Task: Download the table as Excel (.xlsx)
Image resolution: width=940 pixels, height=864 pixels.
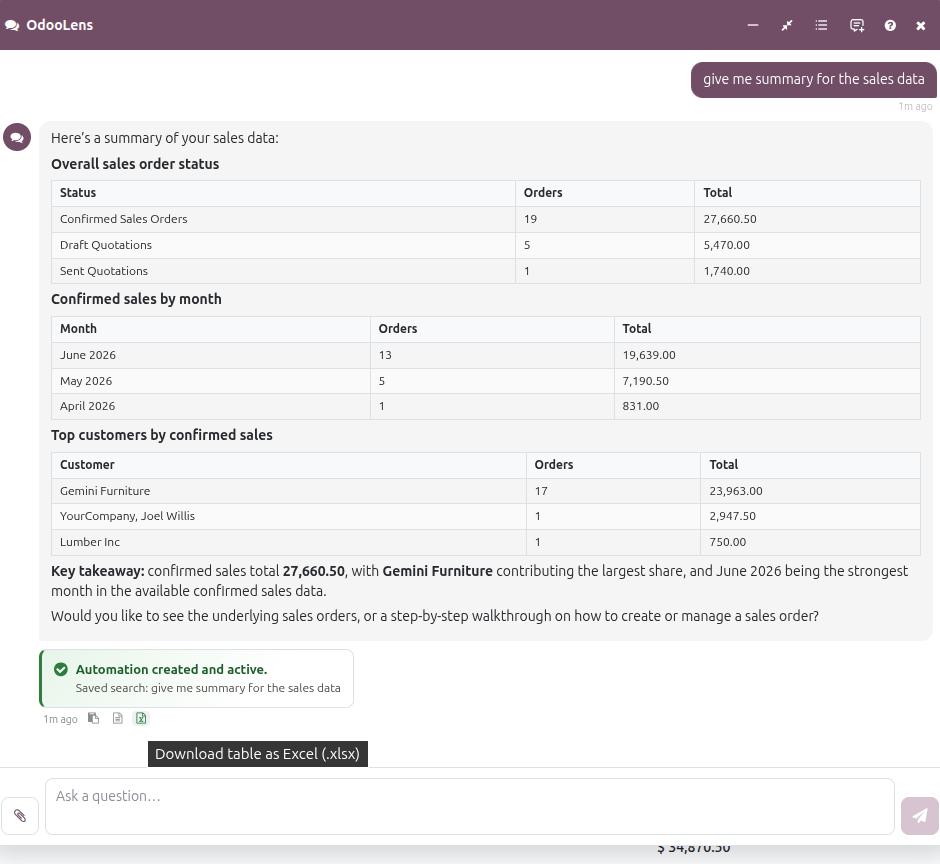Action: click(141, 718)
